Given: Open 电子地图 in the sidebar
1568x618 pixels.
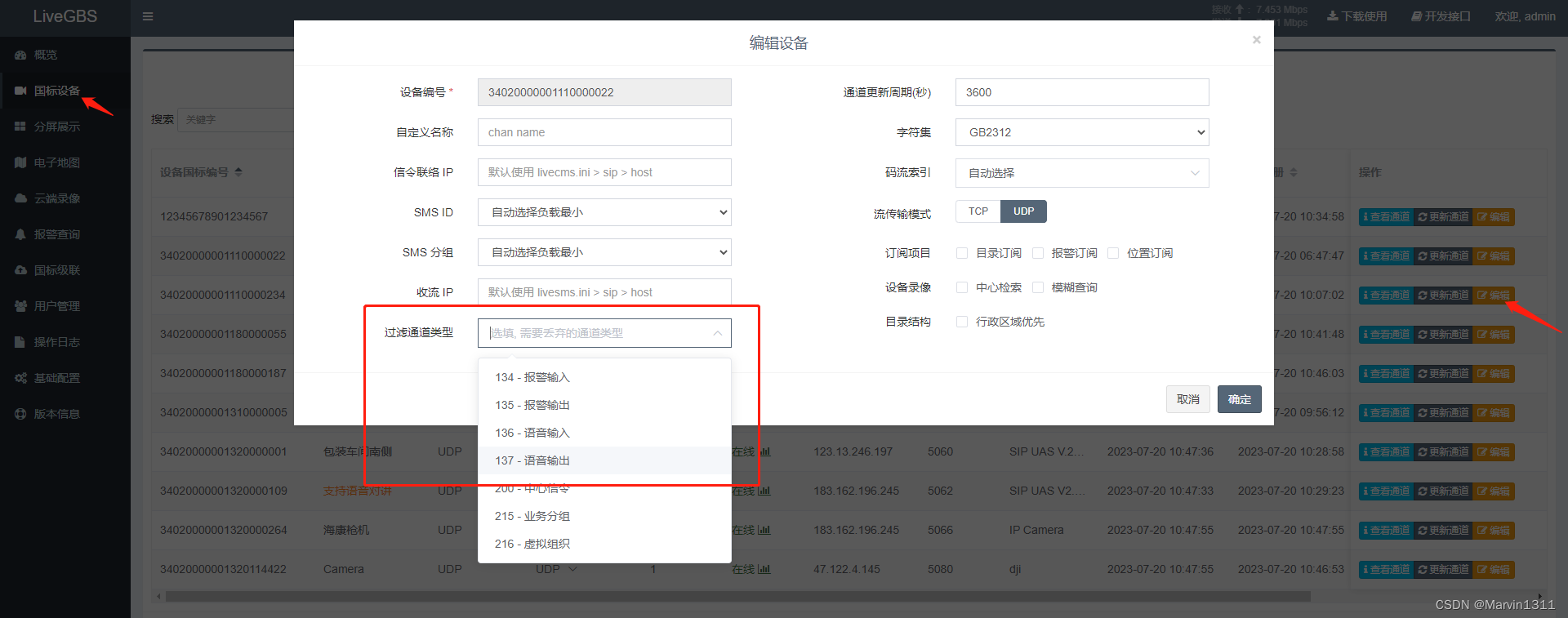Looking at the screenshot, I should click(x=57, y=162).
